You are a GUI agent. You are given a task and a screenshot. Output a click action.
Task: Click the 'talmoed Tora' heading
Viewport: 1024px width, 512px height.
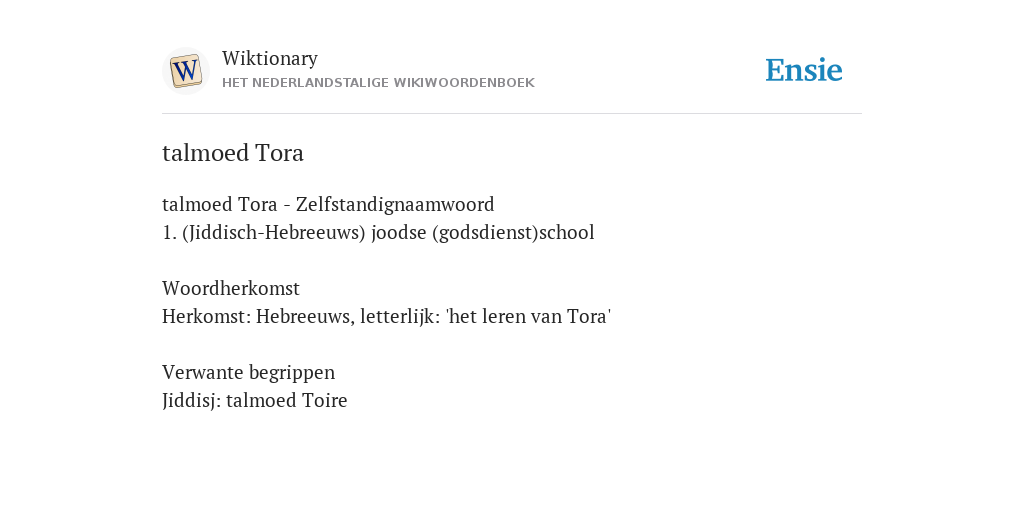tap(233, 153)
